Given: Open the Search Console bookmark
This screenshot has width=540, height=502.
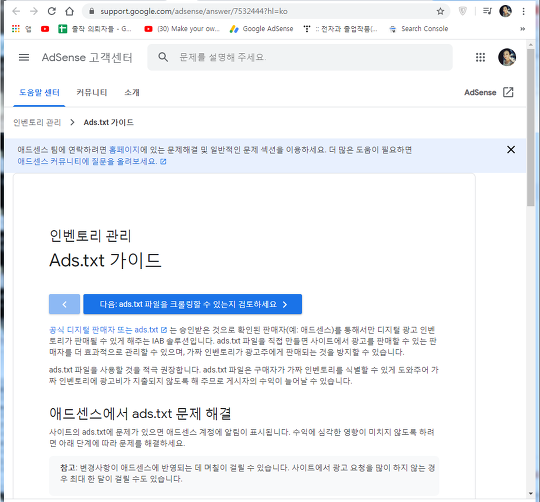Looking at the screenshot, I should click(x=418, y=29).
